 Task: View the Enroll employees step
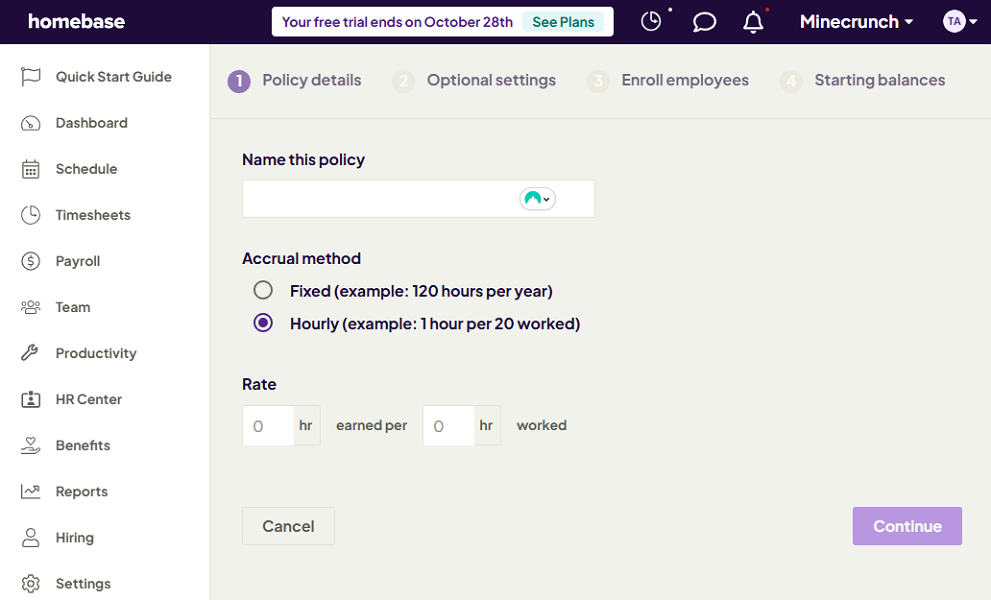point(683,80)
